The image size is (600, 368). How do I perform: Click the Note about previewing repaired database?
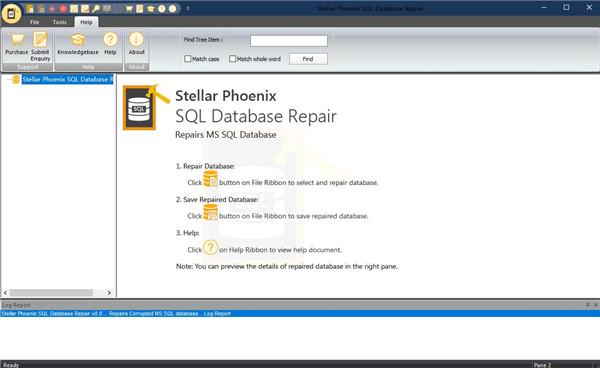tap(287, 266)
